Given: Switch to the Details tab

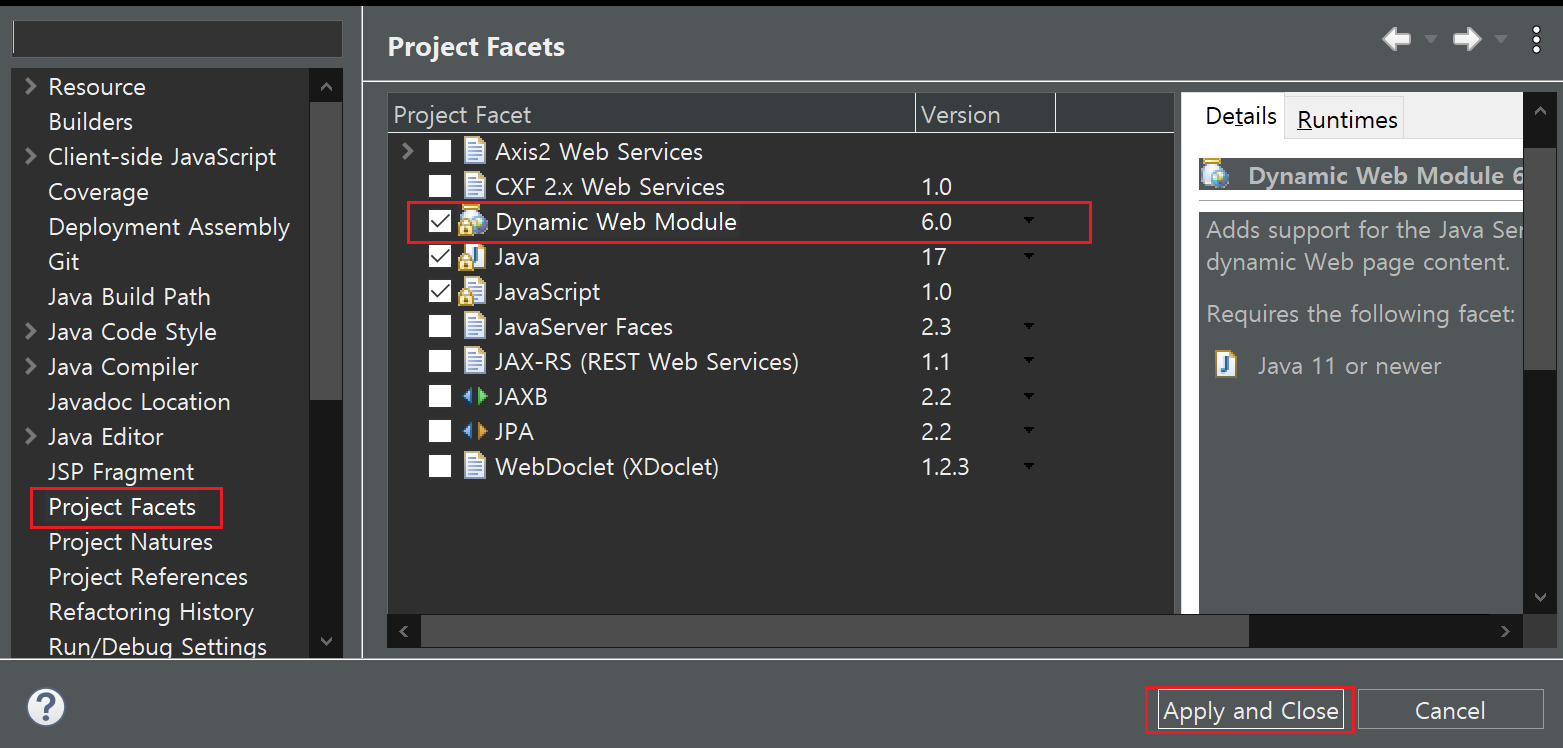Looking at the screenshot, I should pos(1241,116).
